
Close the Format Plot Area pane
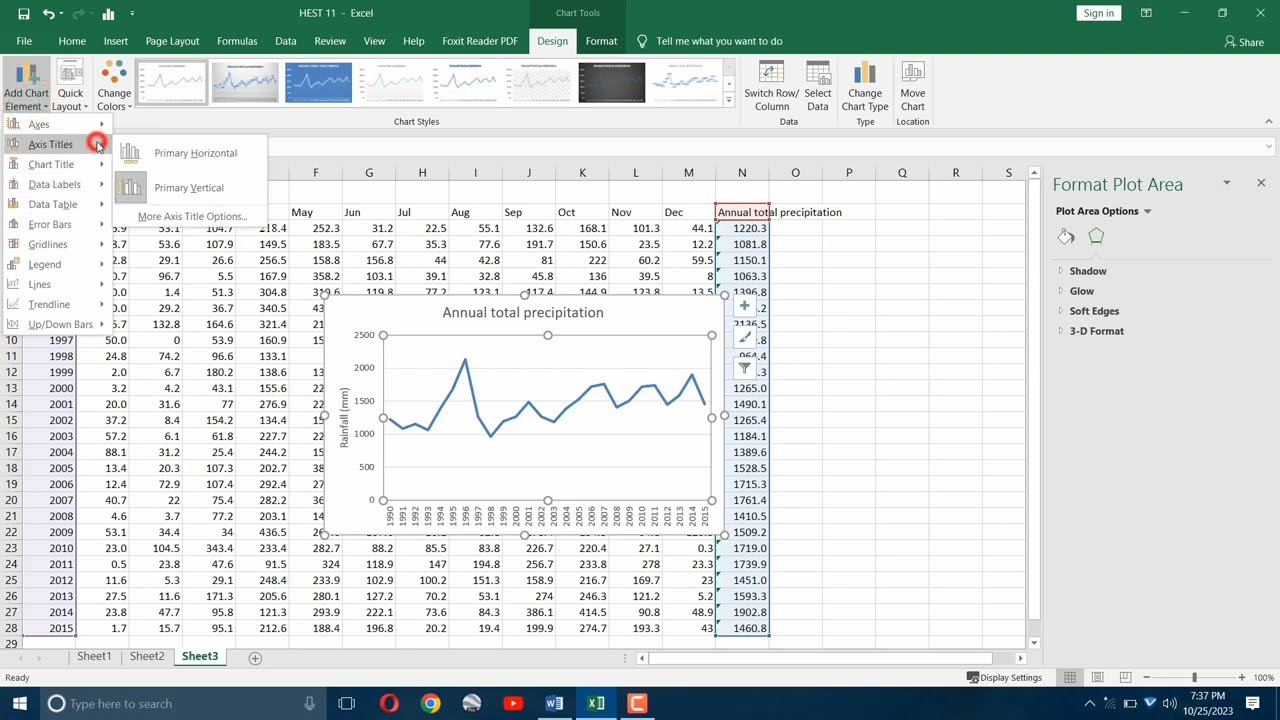1261,183
